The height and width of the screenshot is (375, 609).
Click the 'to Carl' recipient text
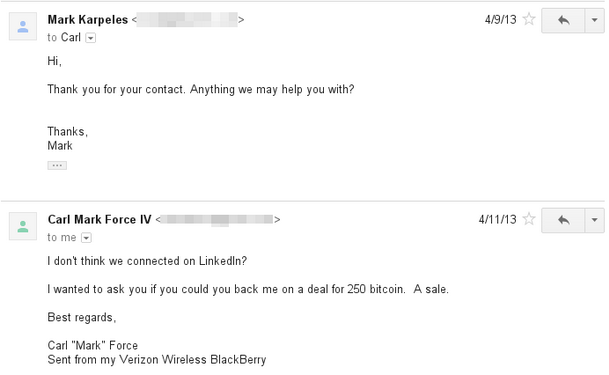(64, 38)
